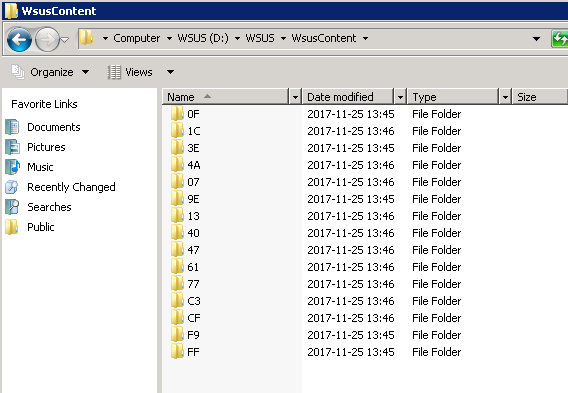This screenshot has width=568, height=393.
Task: Open address bar history dropdown
Action: tap(536, 39)
